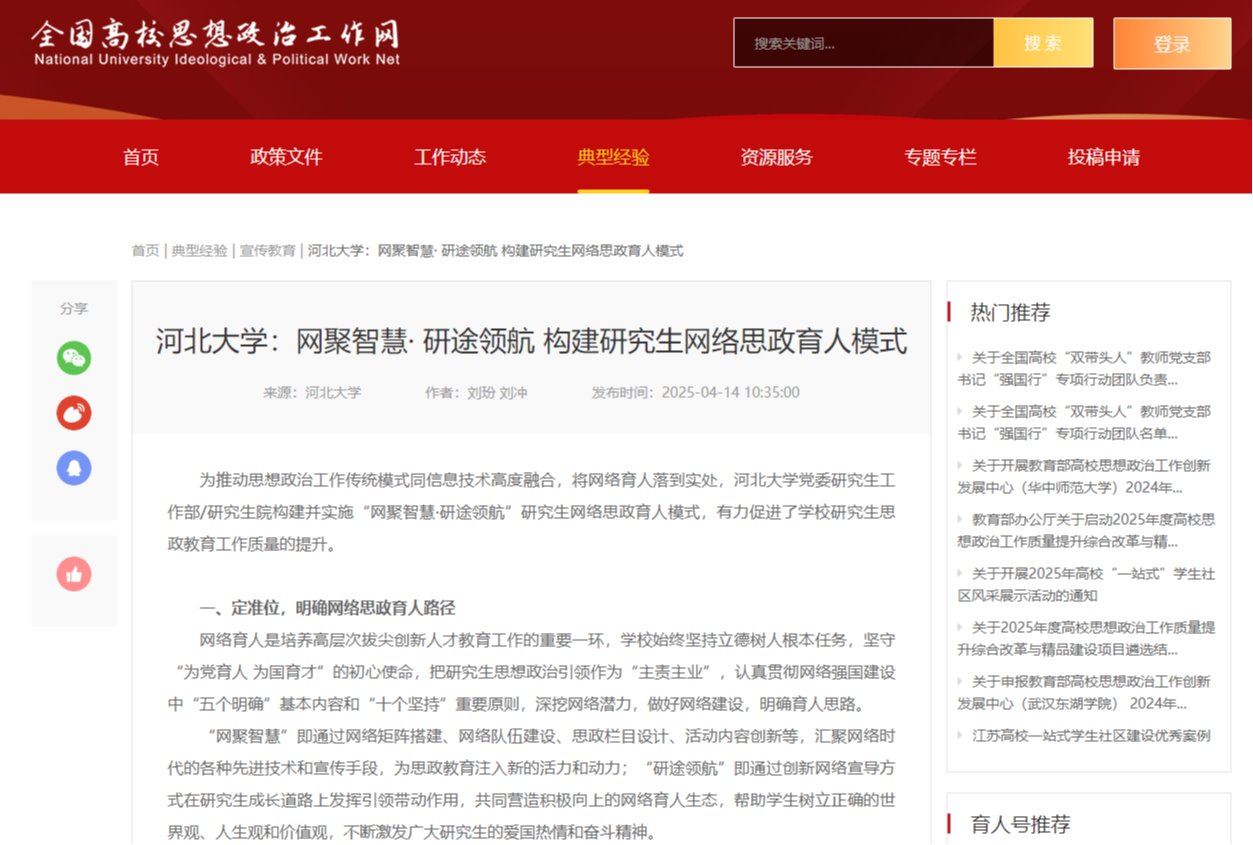The image size is (1253, 845).
Task: Click the 登录 login button
Action: [1172, 44]
